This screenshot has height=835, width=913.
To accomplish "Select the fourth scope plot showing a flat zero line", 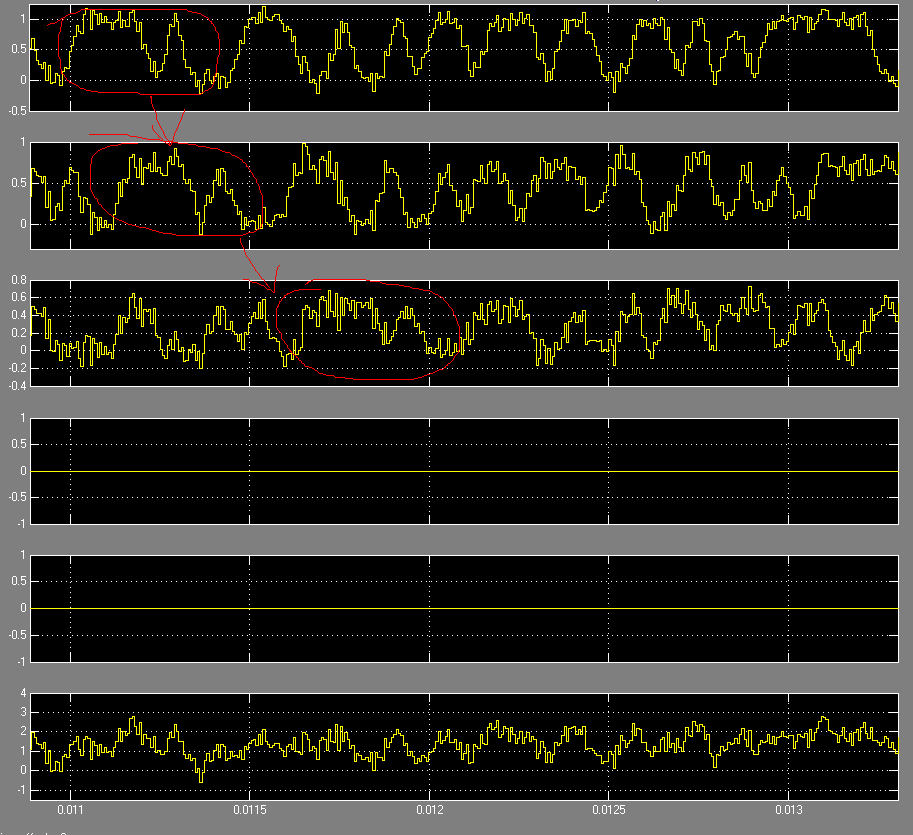I will 464,471.
